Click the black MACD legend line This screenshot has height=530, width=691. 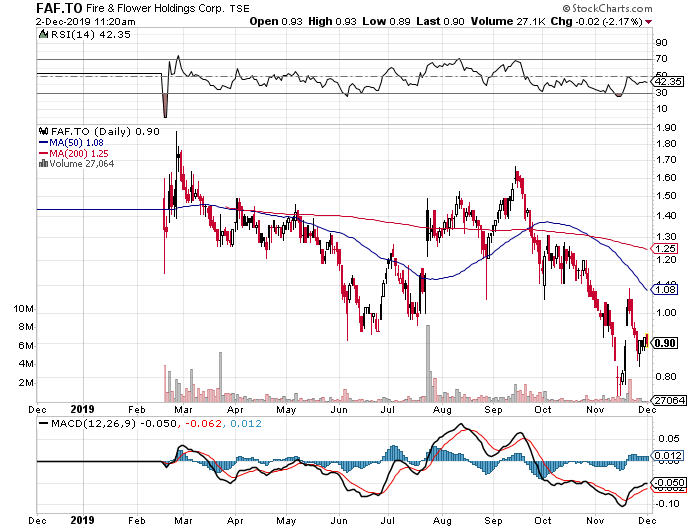(43, 424)
